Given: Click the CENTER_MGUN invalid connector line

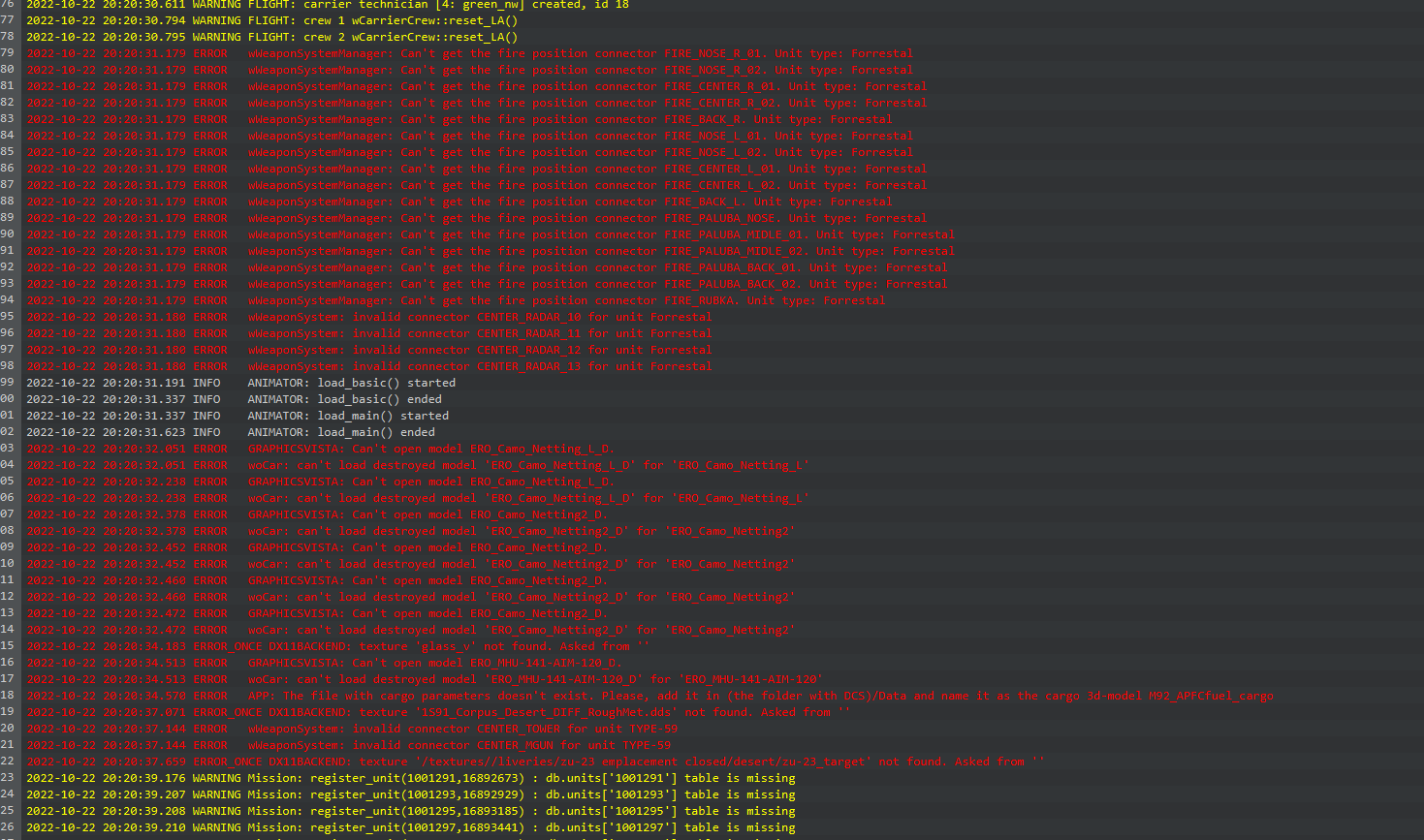Looking at the screenshot, I should tap(349, 745).
